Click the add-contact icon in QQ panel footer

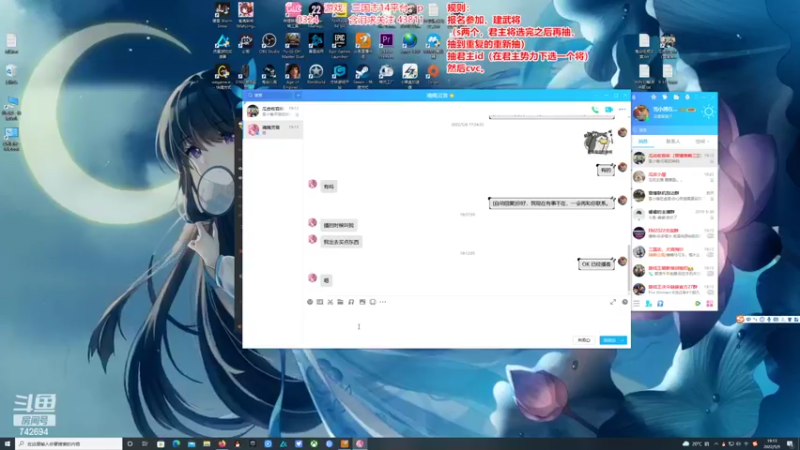coord(648,304)
